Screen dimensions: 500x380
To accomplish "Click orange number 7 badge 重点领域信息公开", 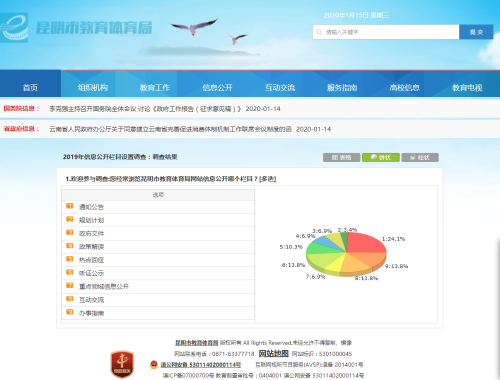I will [70, 285].
